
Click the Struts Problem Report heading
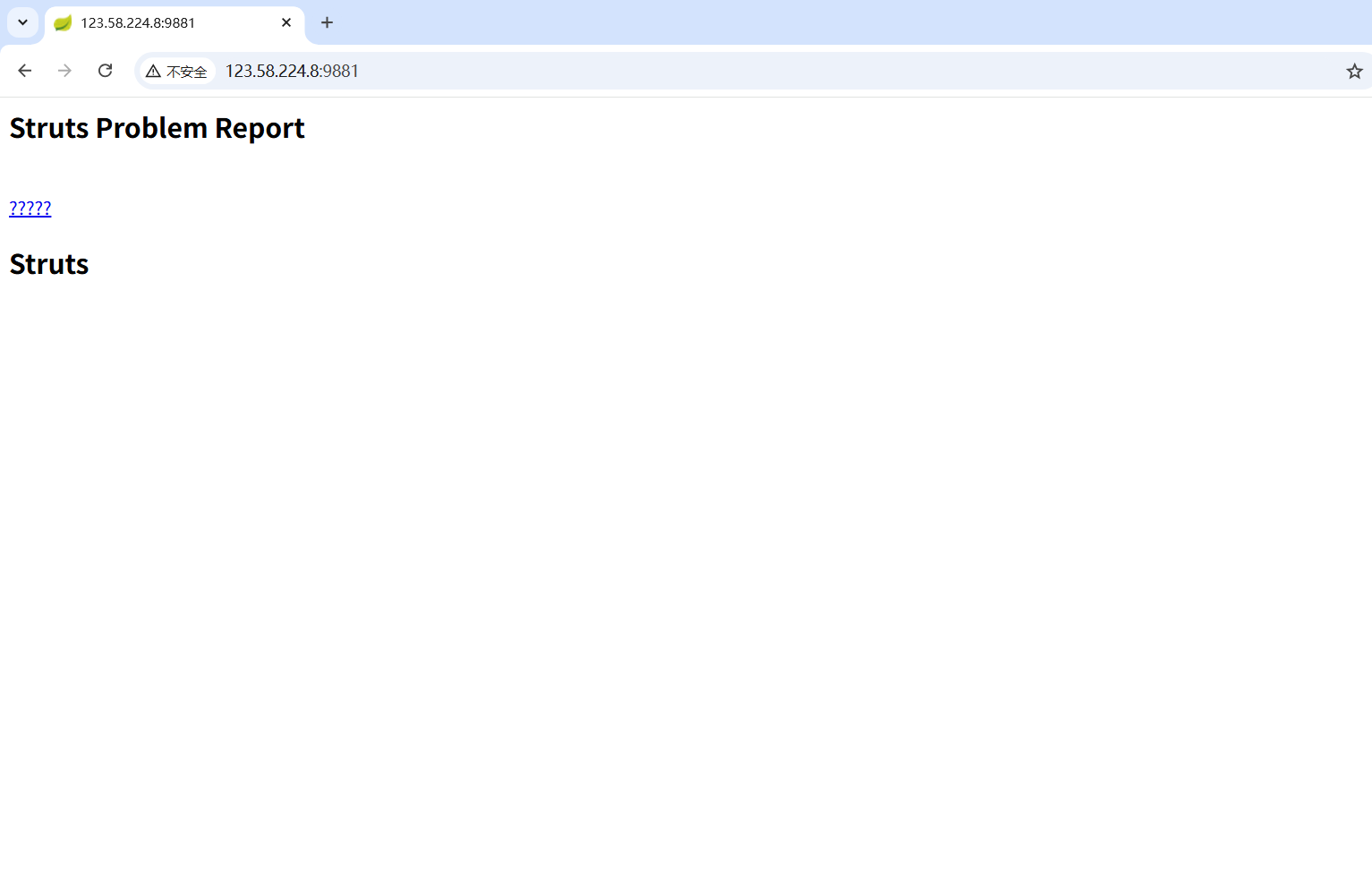click(158, 129)
